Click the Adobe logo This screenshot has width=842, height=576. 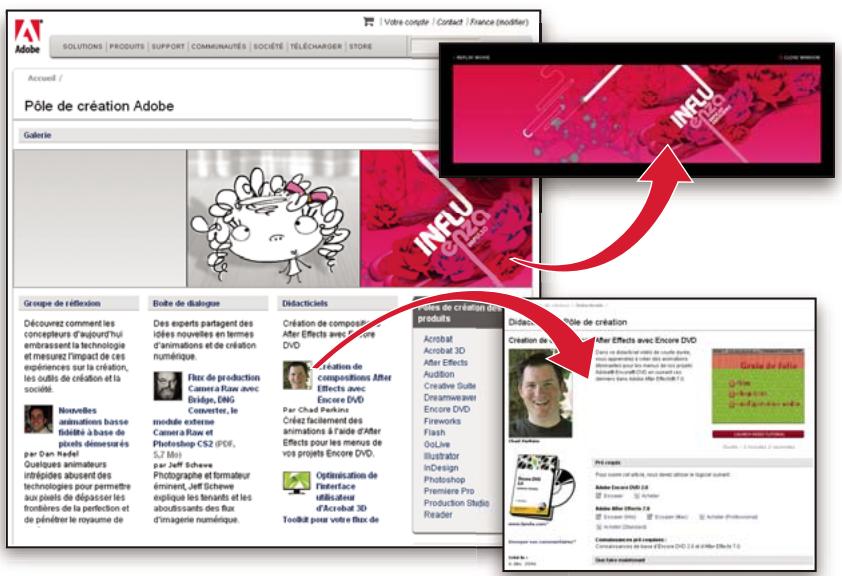click(x=27, y=36)
